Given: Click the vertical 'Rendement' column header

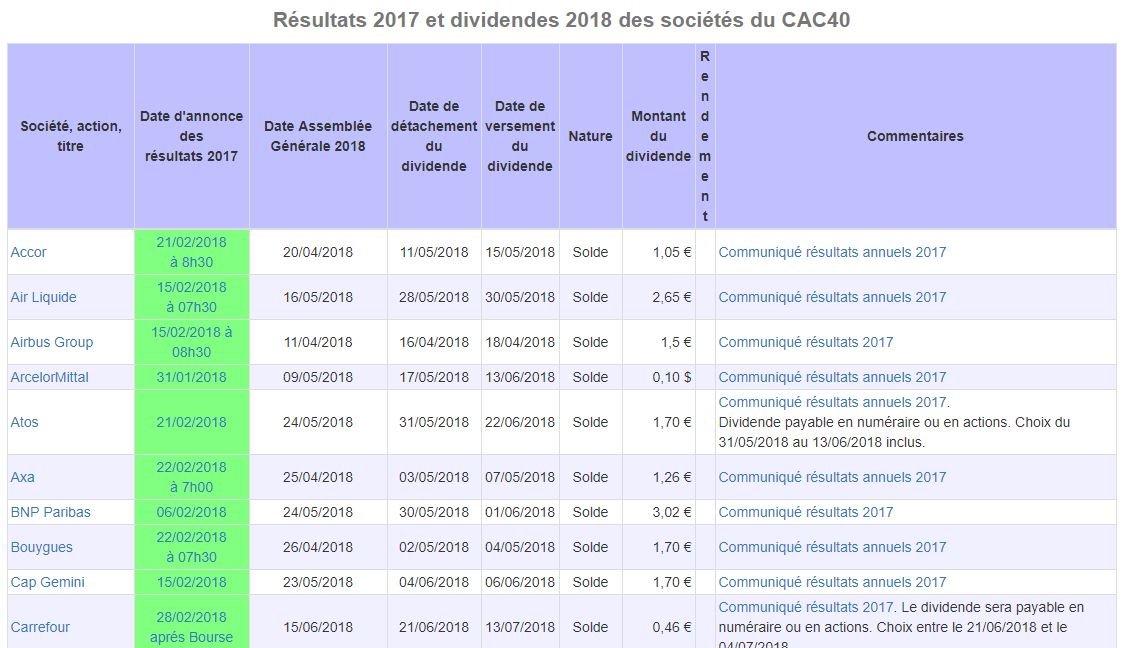Looking at the screenshot, I should point(705,136).
